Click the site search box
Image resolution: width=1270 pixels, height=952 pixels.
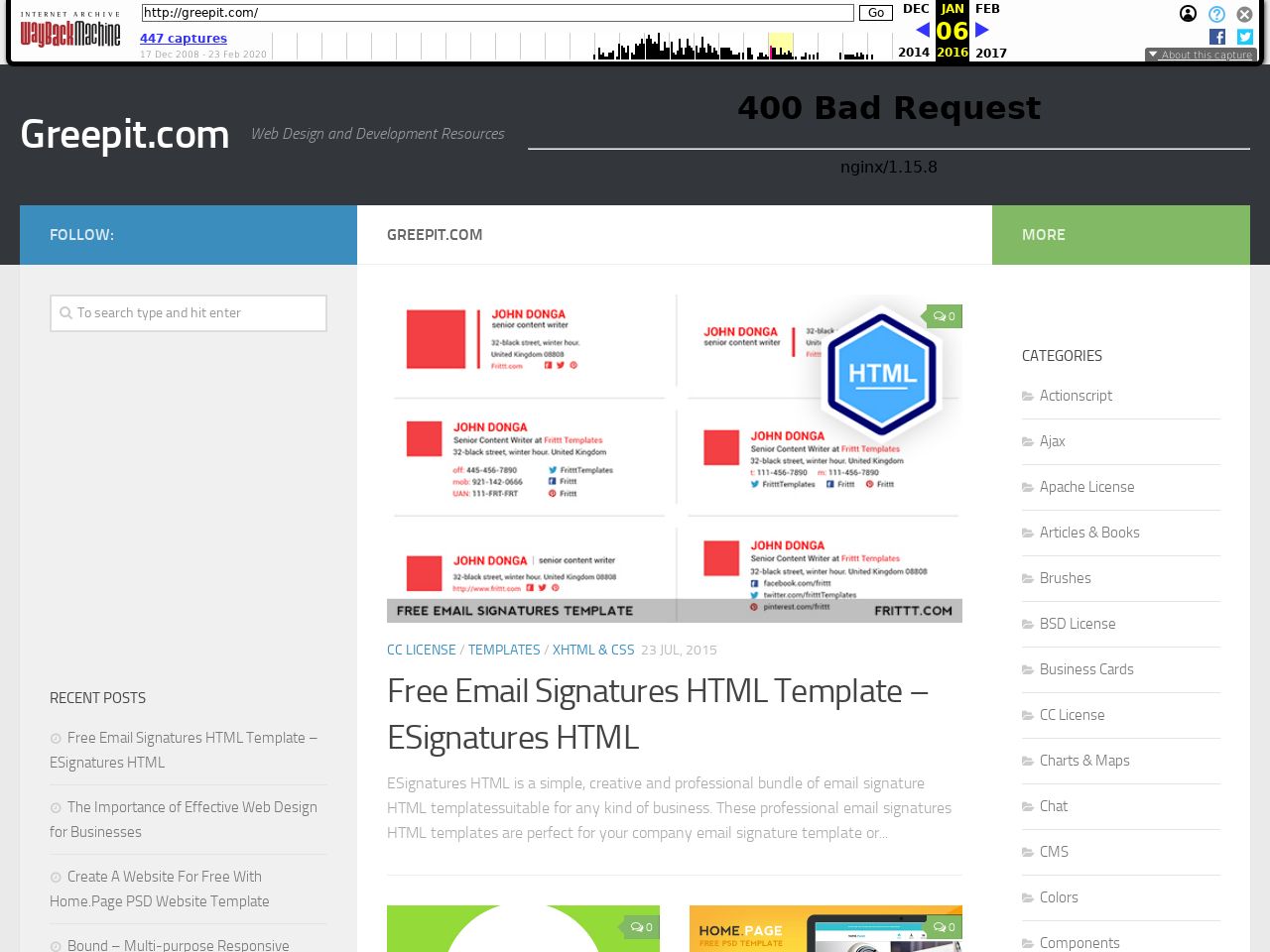click(x=189, y=313)
